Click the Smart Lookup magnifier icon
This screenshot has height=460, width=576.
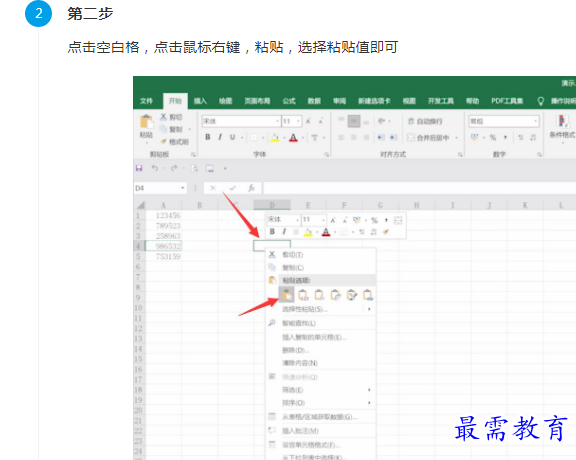(272, 323)
